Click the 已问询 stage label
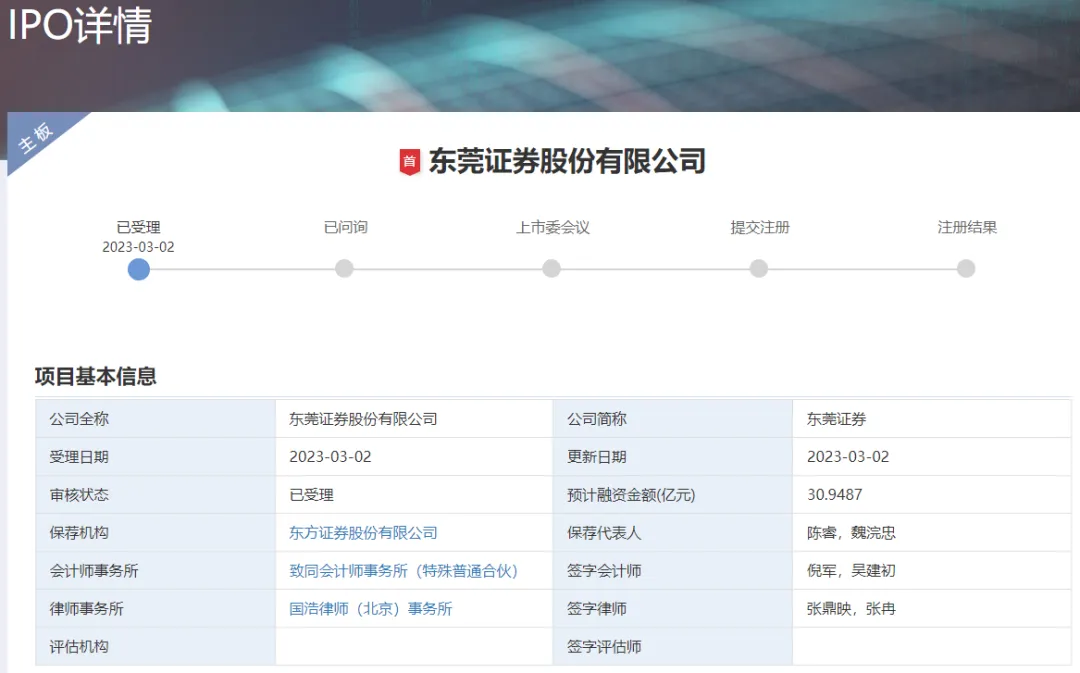1080x673 pixels. [x=346, y=227]
